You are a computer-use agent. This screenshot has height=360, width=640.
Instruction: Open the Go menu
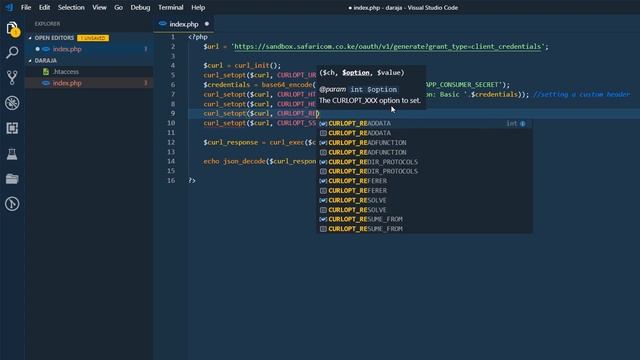click(x=118, y=7)
